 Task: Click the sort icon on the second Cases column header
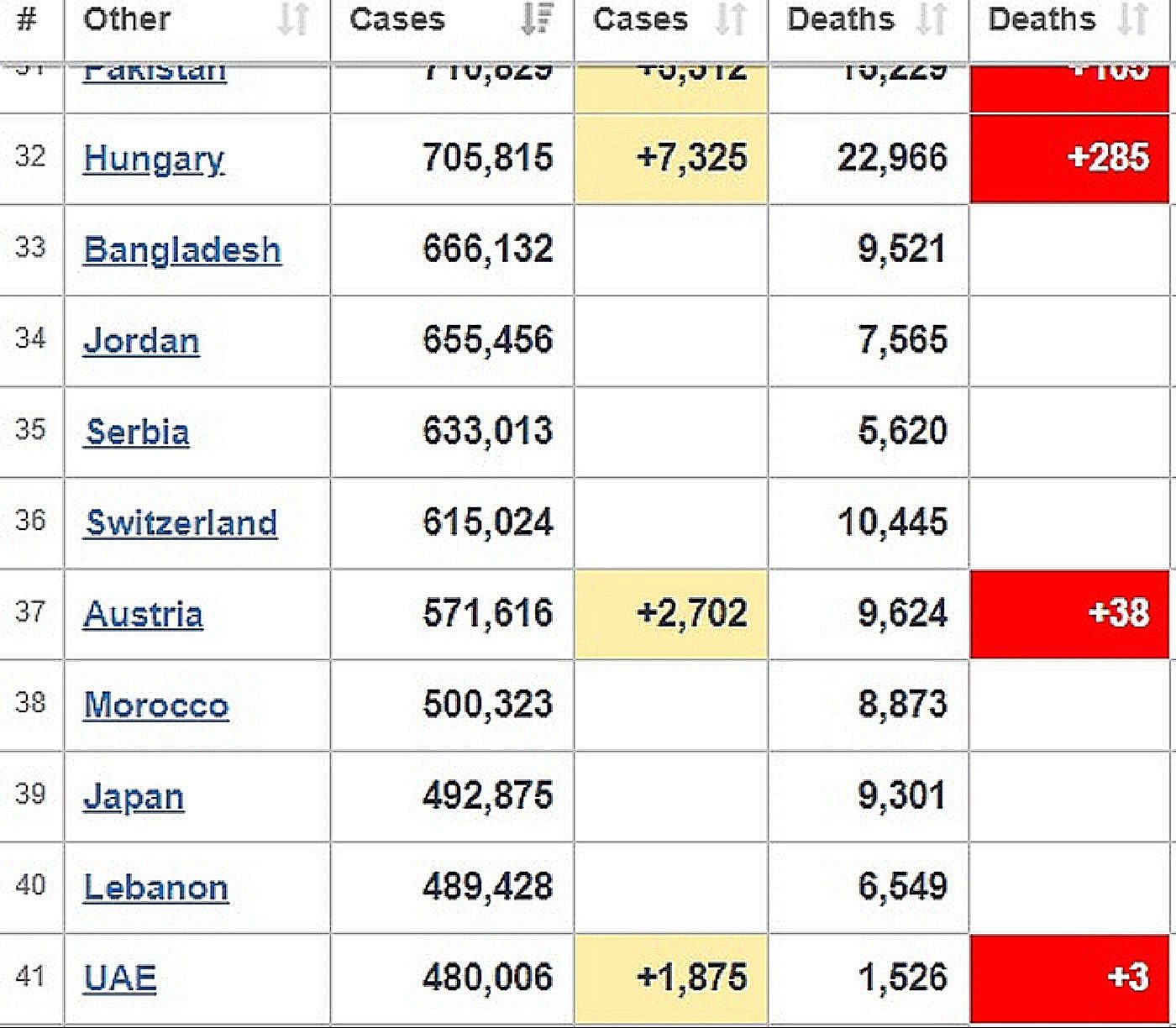[730, 18]
